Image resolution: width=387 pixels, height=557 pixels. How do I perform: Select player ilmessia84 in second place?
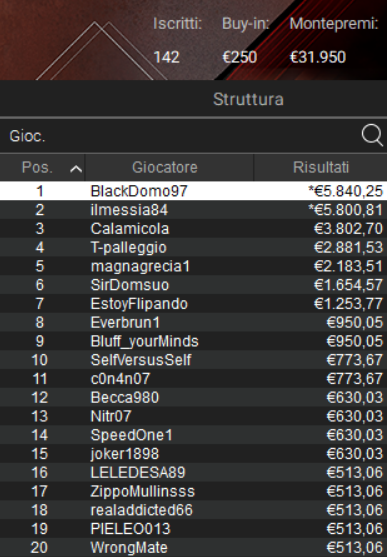193,210
